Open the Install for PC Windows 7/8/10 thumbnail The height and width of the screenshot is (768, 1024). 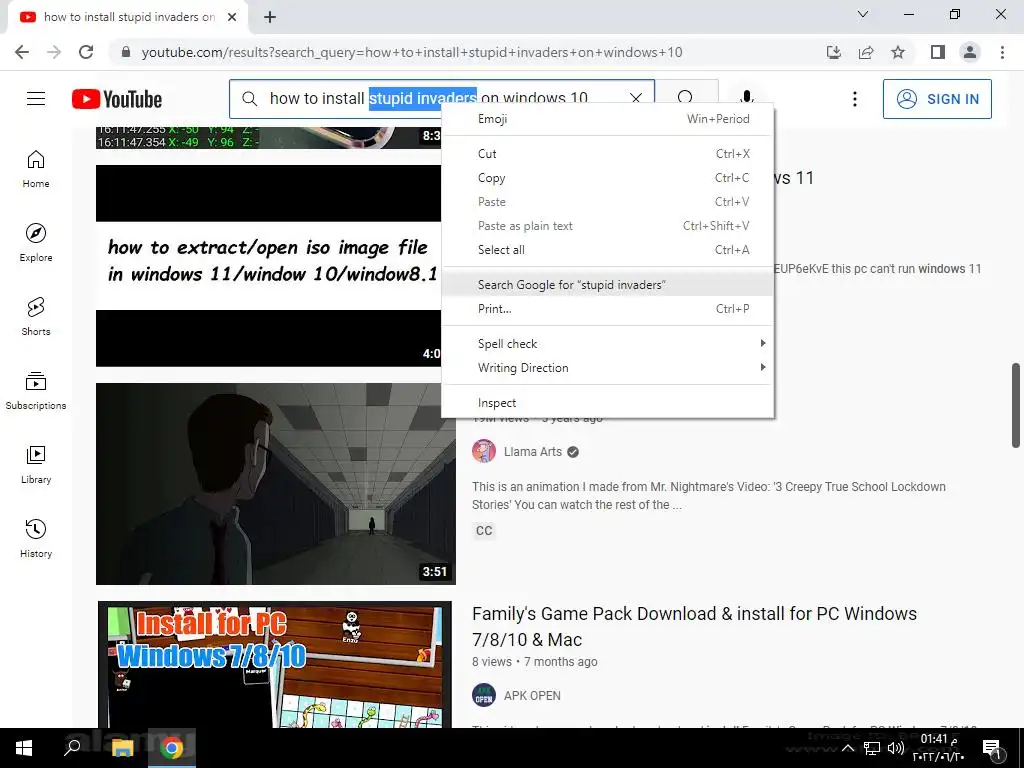click(275, 665)
